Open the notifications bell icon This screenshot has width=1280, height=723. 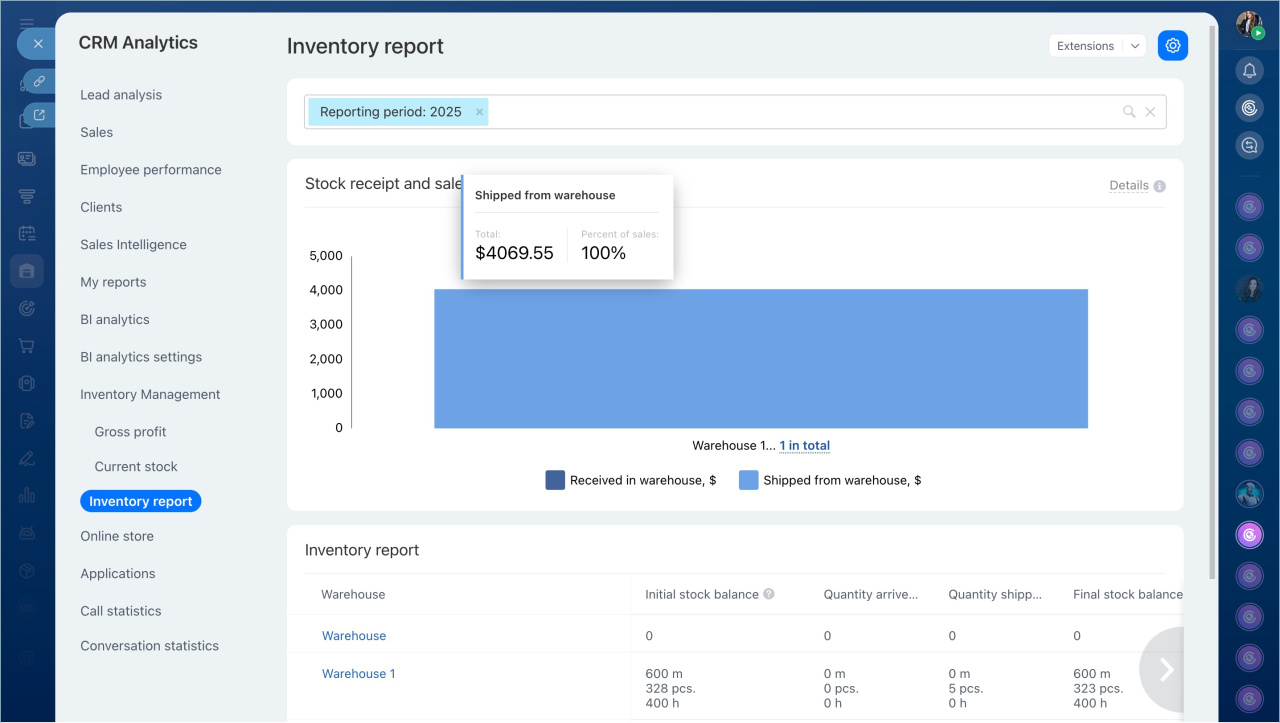(x=1249, y=70)
